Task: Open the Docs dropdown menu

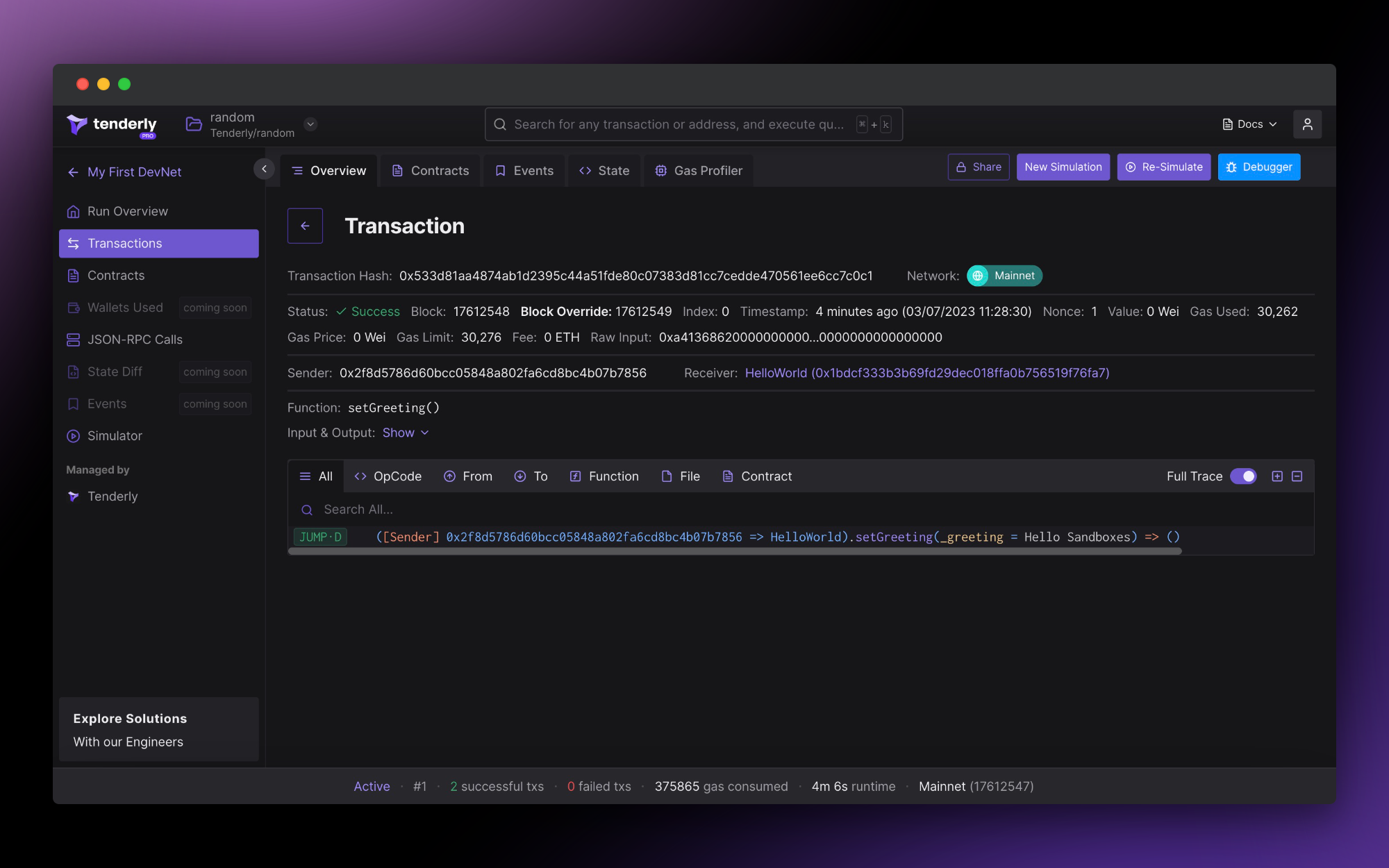Action: [x=1249, y=124]
